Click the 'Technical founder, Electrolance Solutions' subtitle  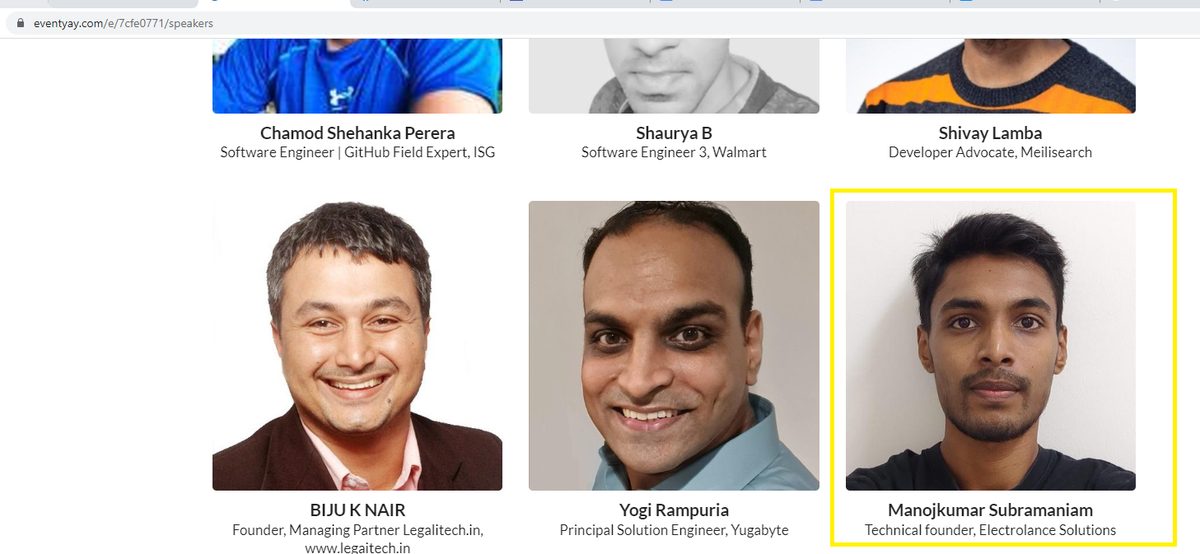pos(991,530)
